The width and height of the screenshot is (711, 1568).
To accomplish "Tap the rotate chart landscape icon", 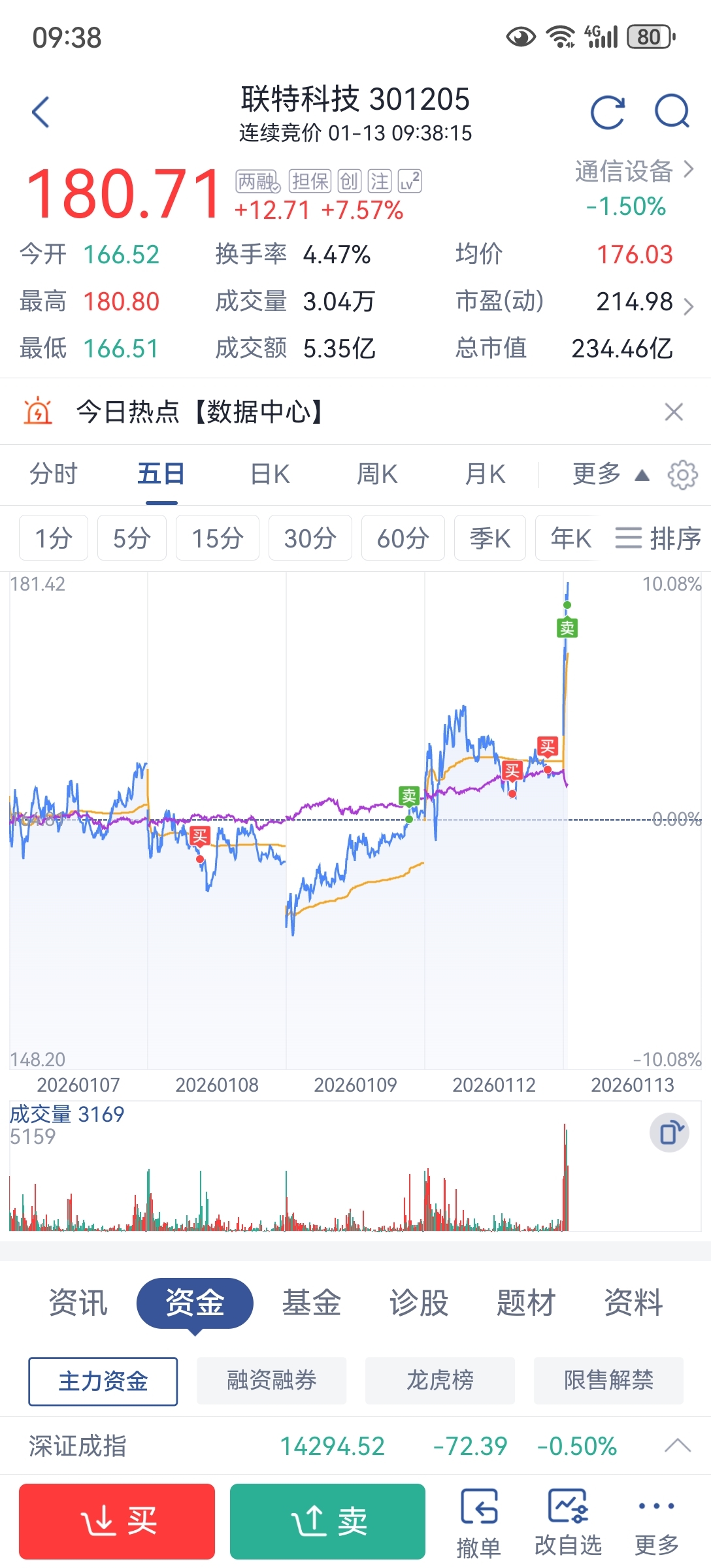I will pyautogui.click(x=669, y=1132).
